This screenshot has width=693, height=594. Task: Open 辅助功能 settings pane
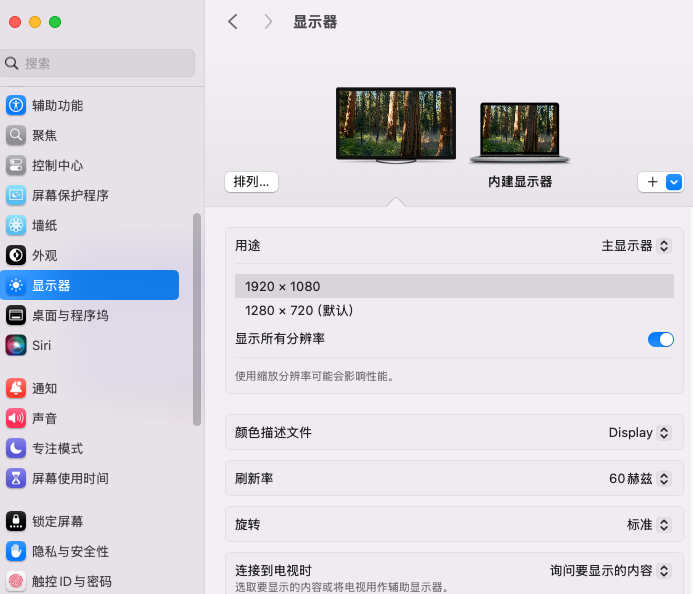pos(90,106)
